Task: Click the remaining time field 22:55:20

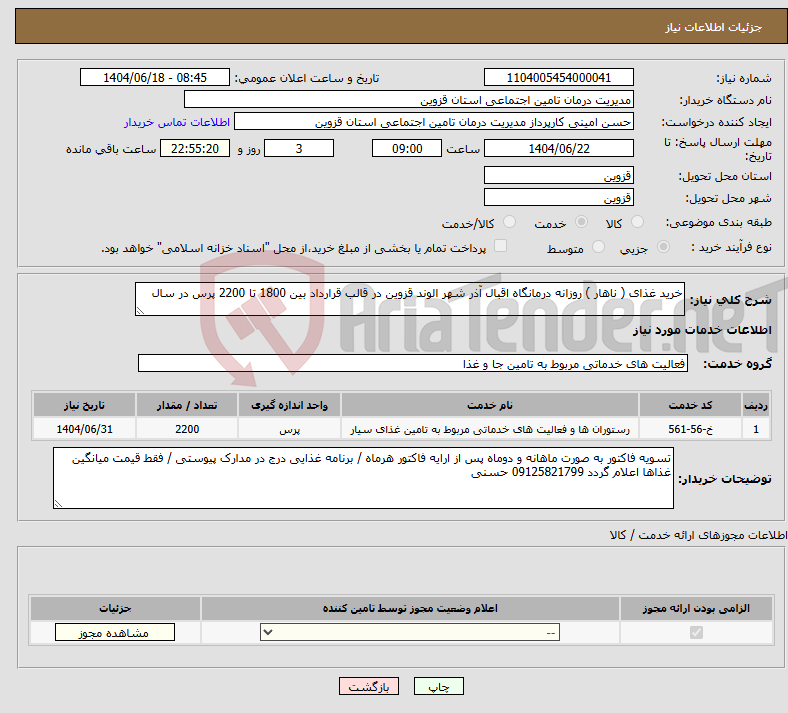Action: (x=195, y=148)
